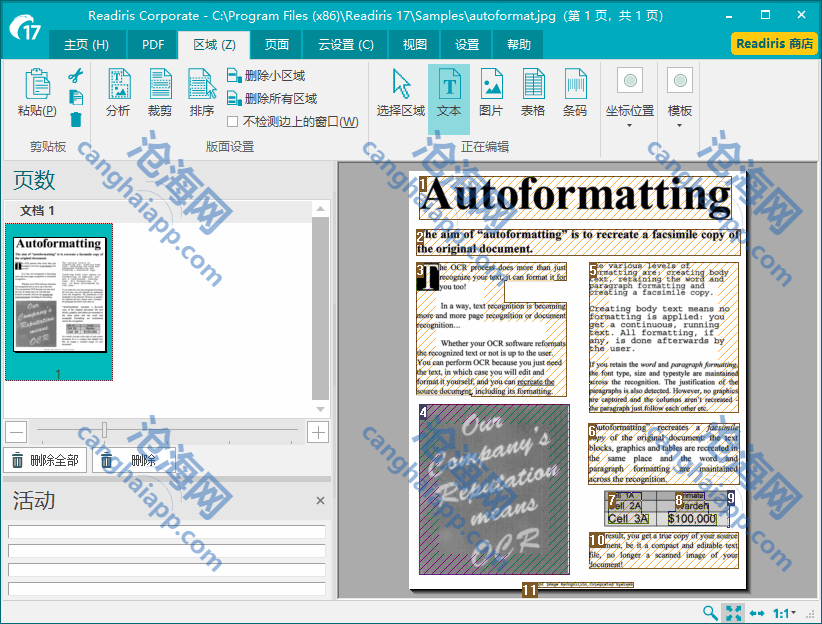The height and width of the screenshot is (624, 822).
Task: Switch to the 页面 ribbon tab
Action: (277, 44)
